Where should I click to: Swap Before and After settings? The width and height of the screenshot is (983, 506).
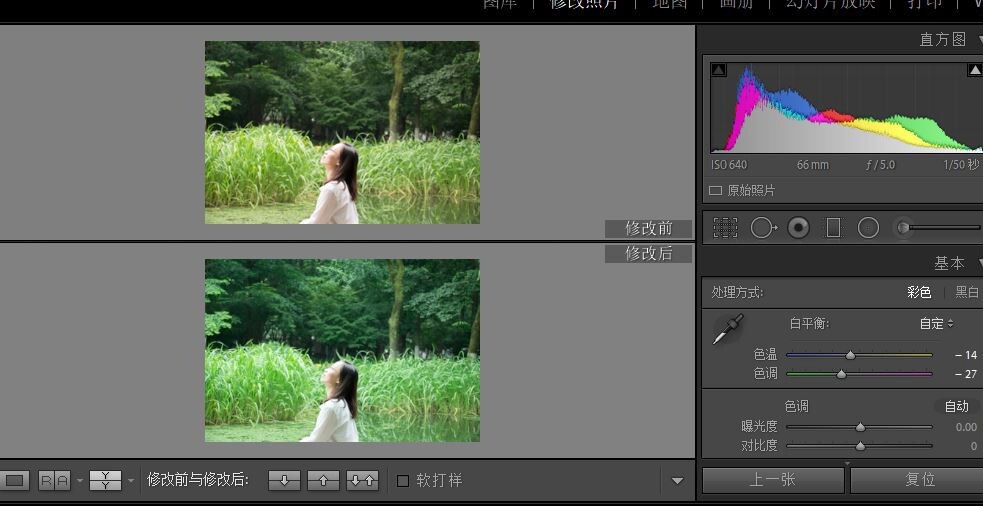coord(362,480)
